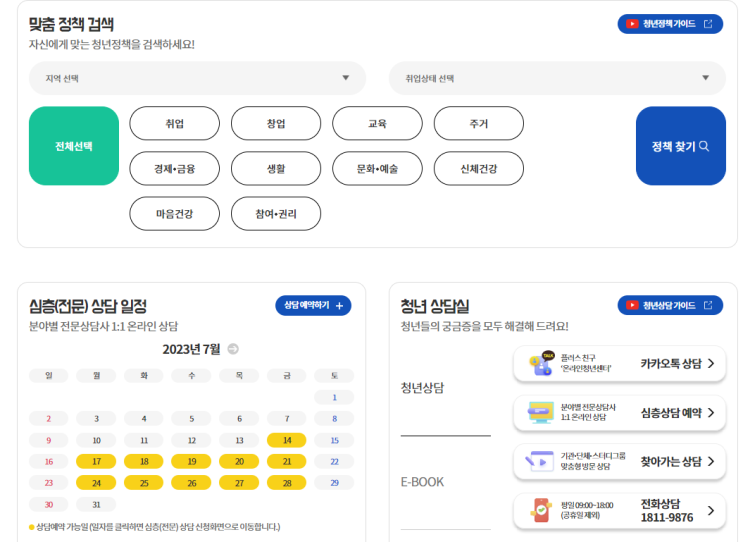Click the magnifier icon in 정책 찾기
The image size is (743, 542).
[704, 146]
